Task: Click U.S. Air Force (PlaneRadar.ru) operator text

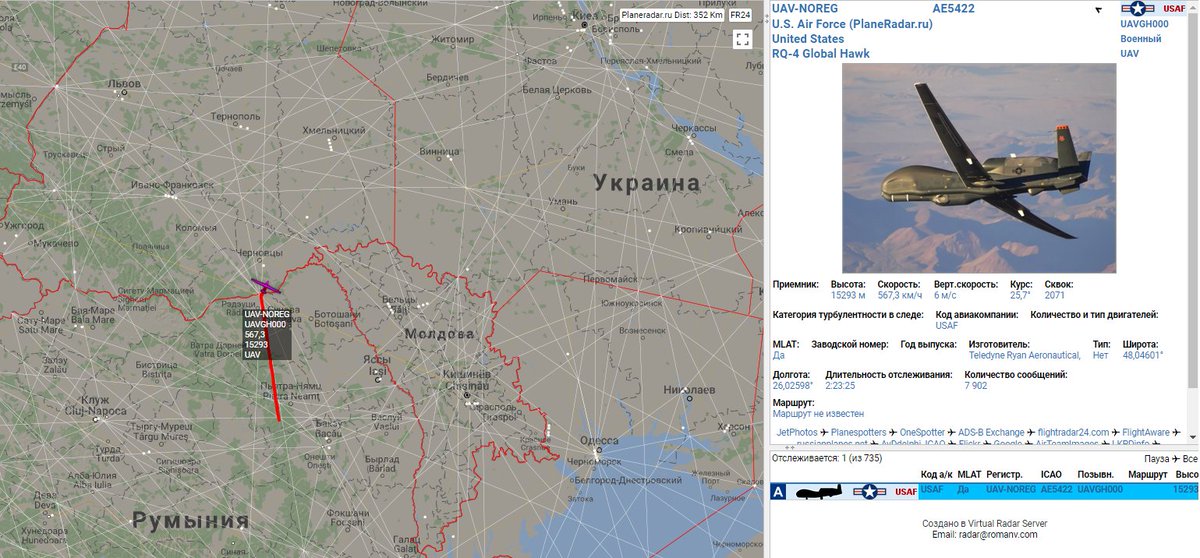Action: click(852, 24)
